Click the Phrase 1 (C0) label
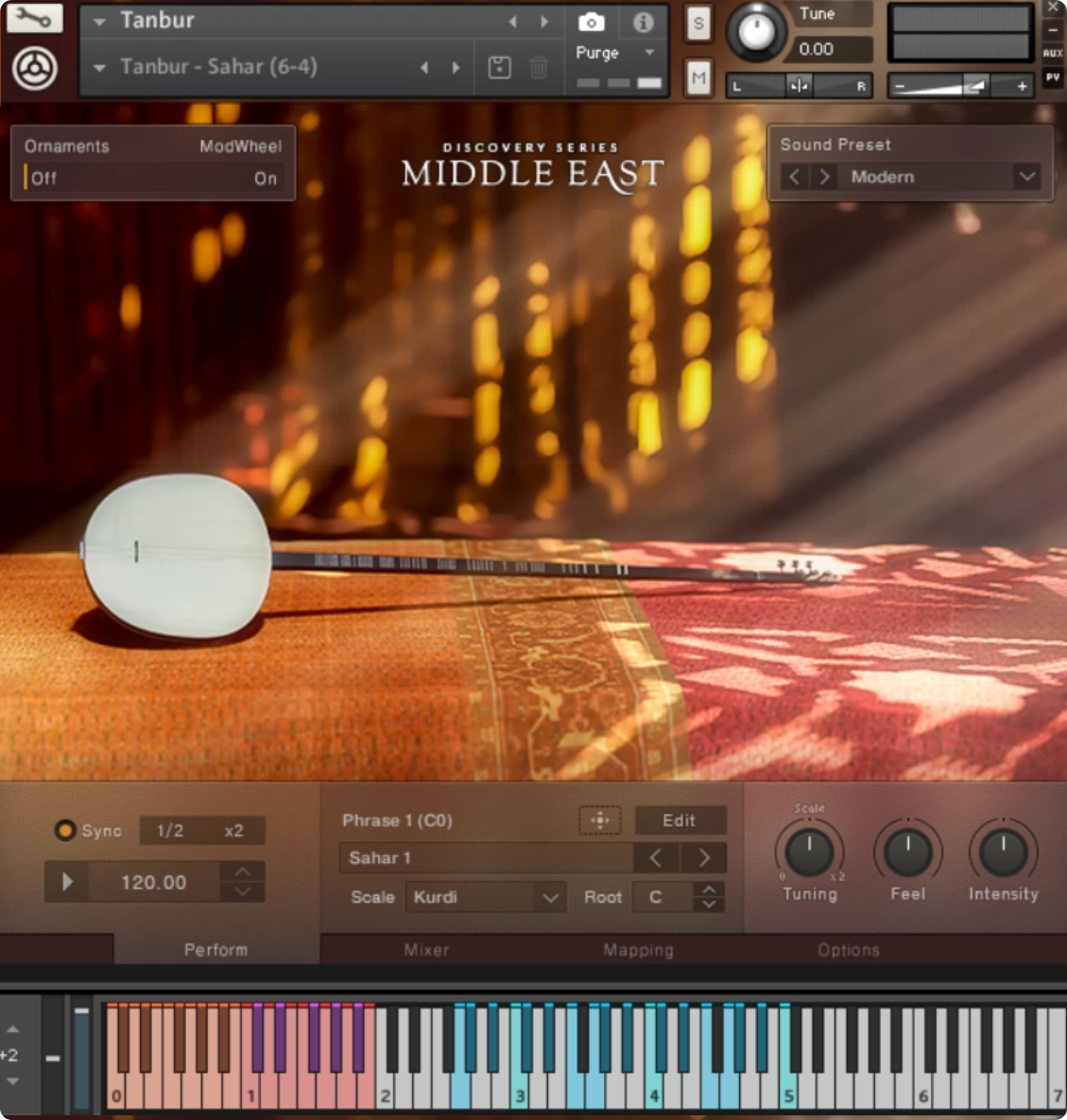Image resolution: width=1067 pixels, height=1120 pixels. coord(397,820)
